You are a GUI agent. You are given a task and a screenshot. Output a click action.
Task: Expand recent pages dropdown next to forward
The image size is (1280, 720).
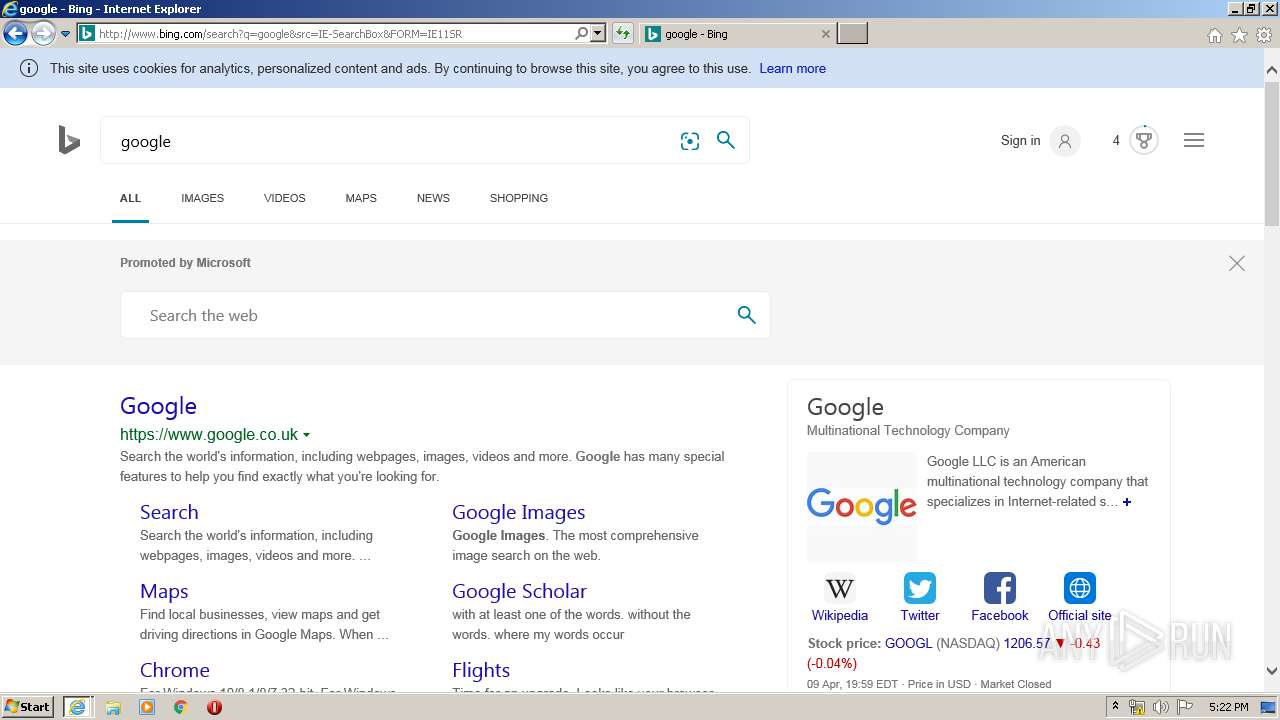point(65,33)
